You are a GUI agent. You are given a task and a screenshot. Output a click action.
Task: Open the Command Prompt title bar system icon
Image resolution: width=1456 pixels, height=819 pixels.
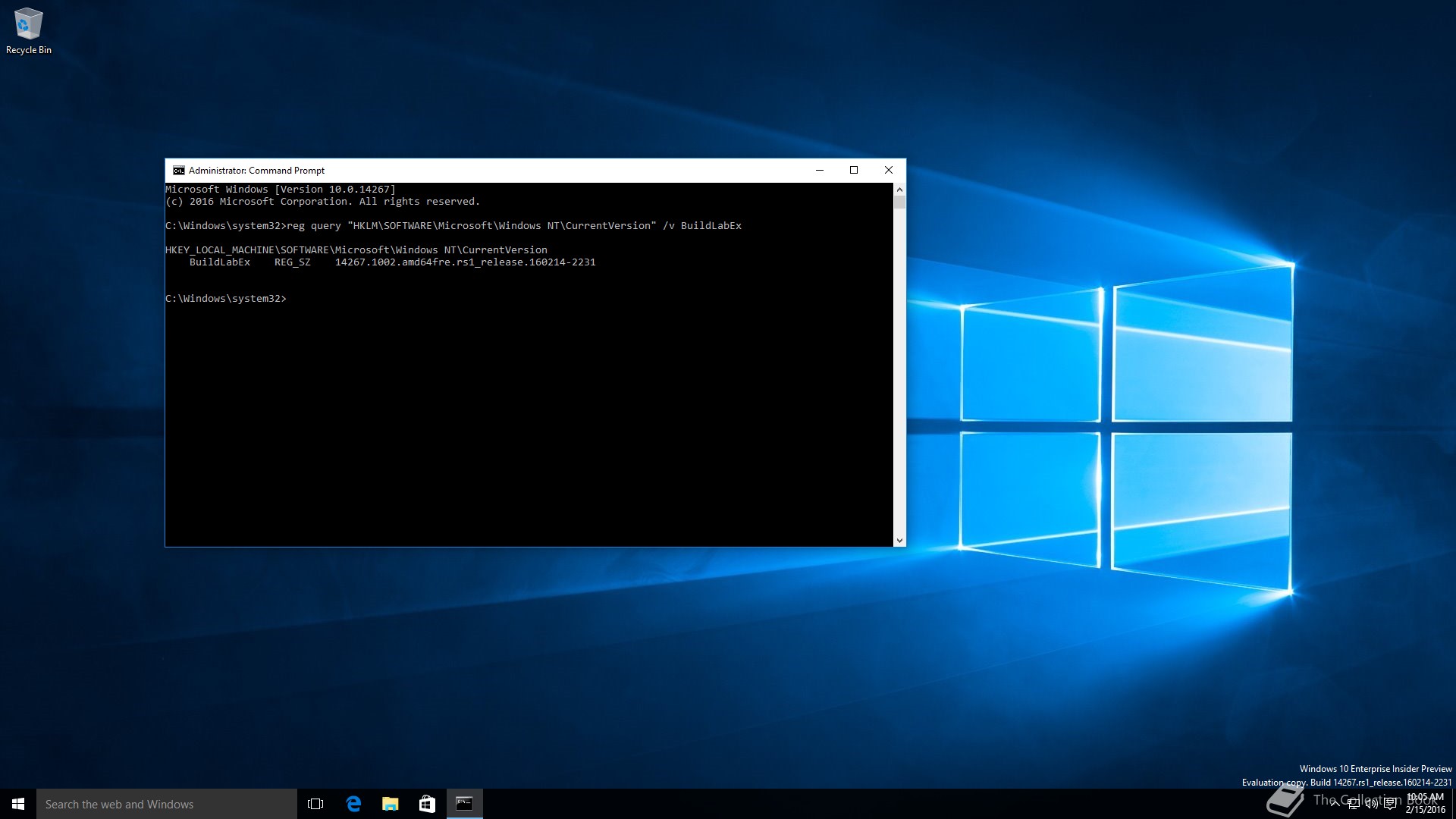[x=178, y=171]
